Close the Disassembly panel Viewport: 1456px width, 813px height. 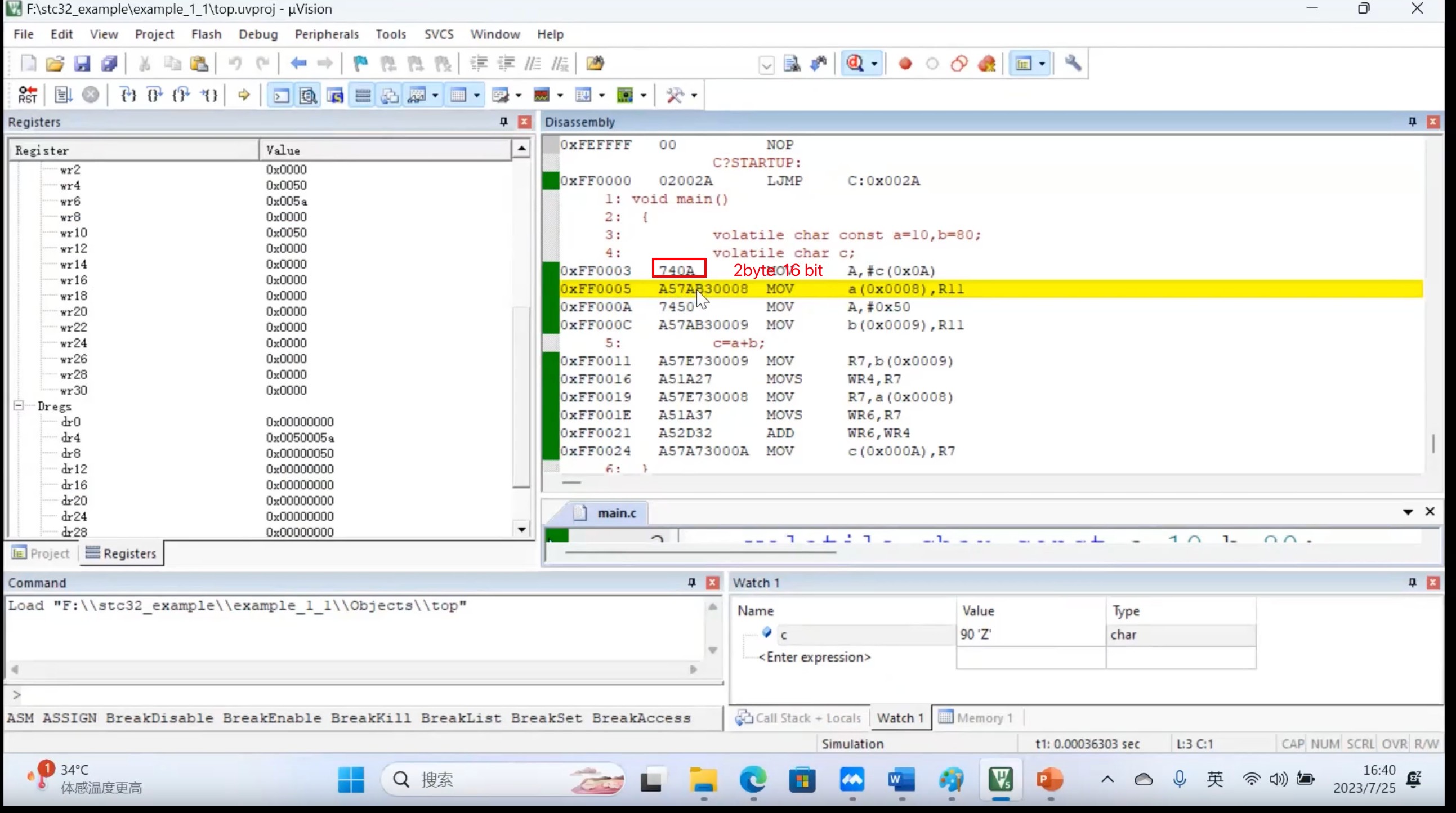(1433, 122)
